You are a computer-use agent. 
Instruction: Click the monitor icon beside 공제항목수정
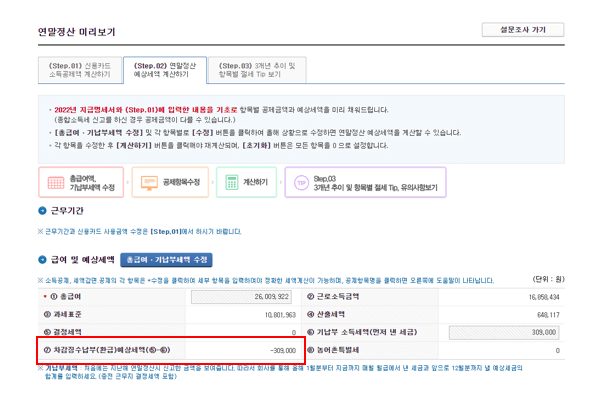click(x=149, y=183)
